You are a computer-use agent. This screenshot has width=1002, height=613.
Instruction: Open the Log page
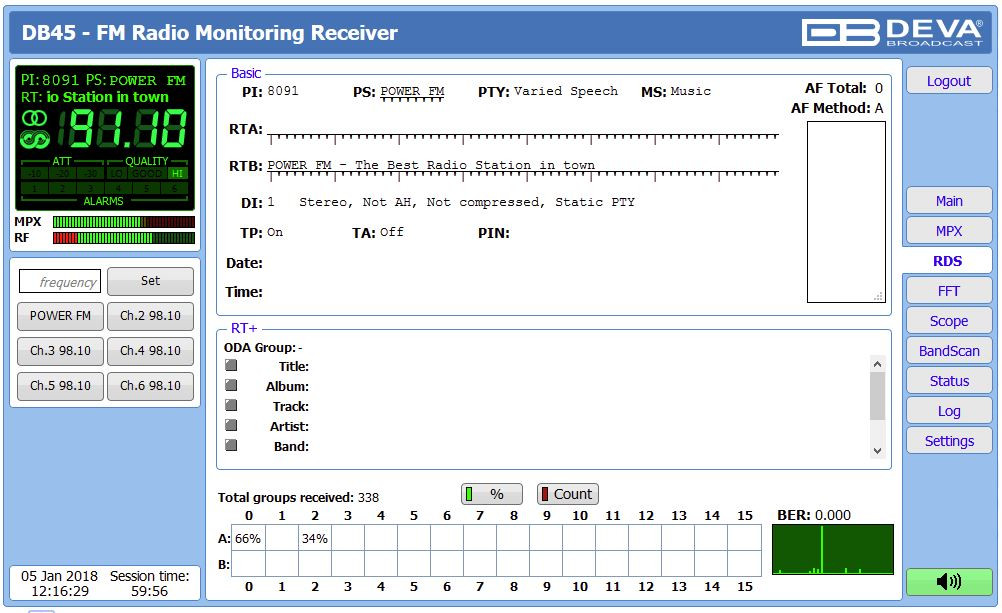tap(949, 411)
